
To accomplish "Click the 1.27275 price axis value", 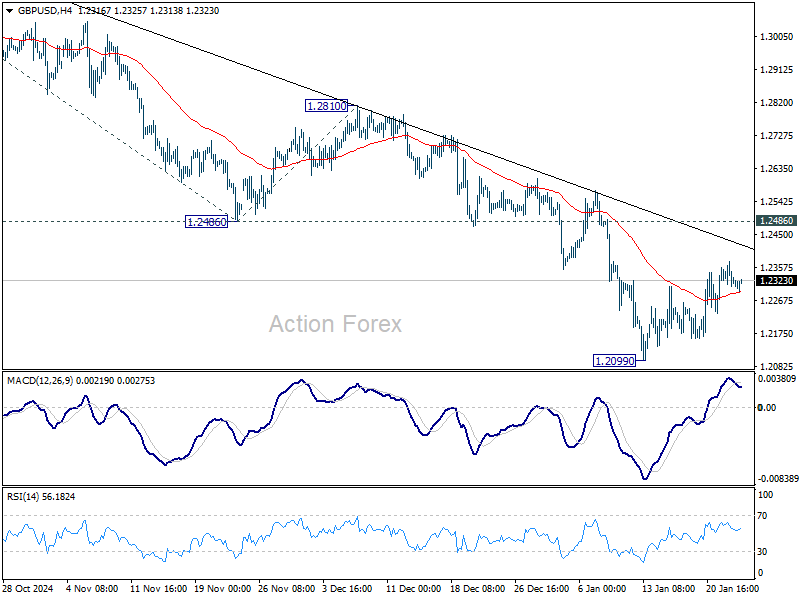I will 777,136.
